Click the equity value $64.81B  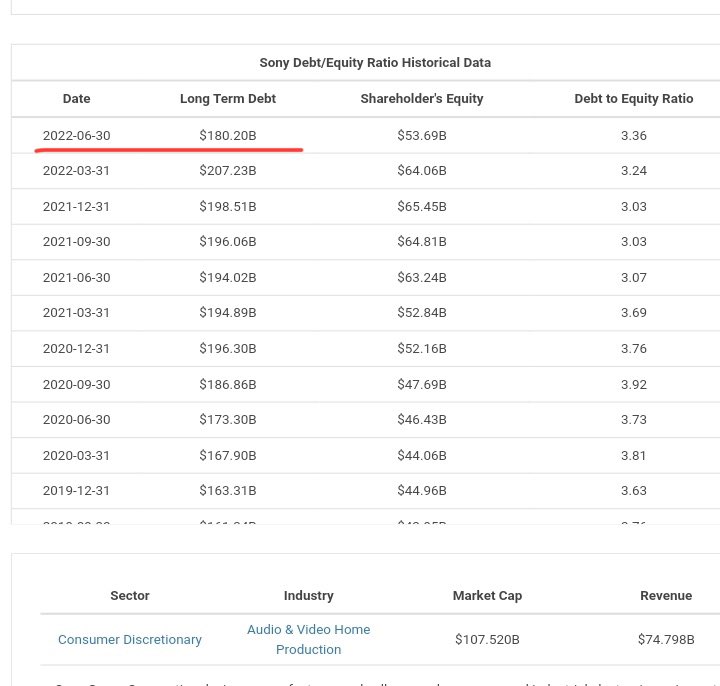pos(422,242)
